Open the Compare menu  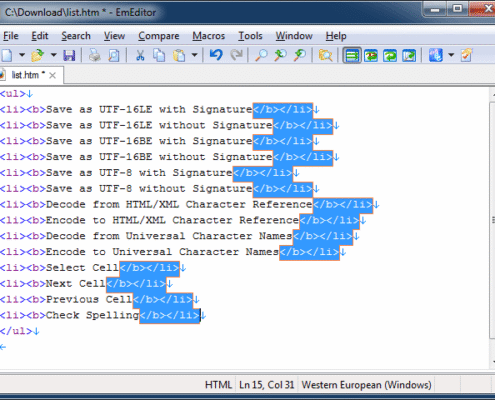coord(159,36)
